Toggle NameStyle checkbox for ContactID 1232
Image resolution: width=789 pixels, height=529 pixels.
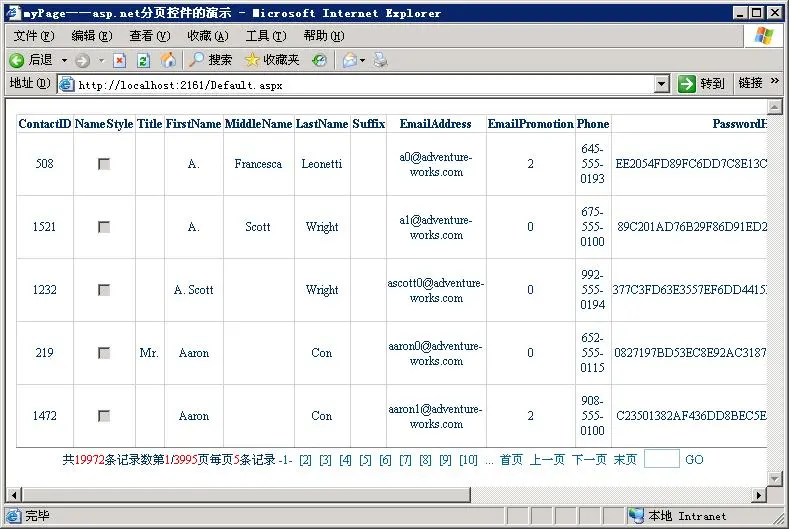(104, 290)
